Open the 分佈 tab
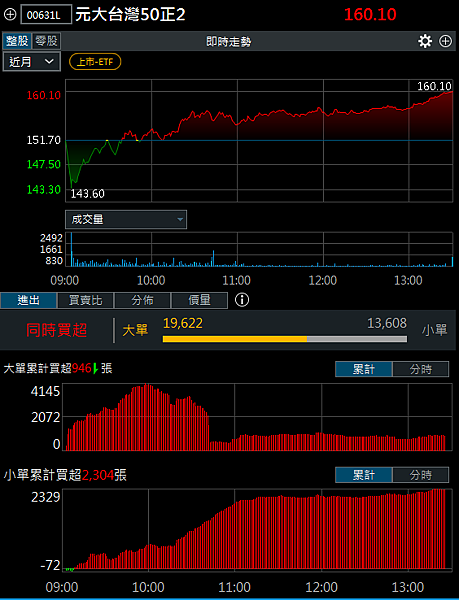The height and width of the screenshot is (600, 459). coord(142,300)
